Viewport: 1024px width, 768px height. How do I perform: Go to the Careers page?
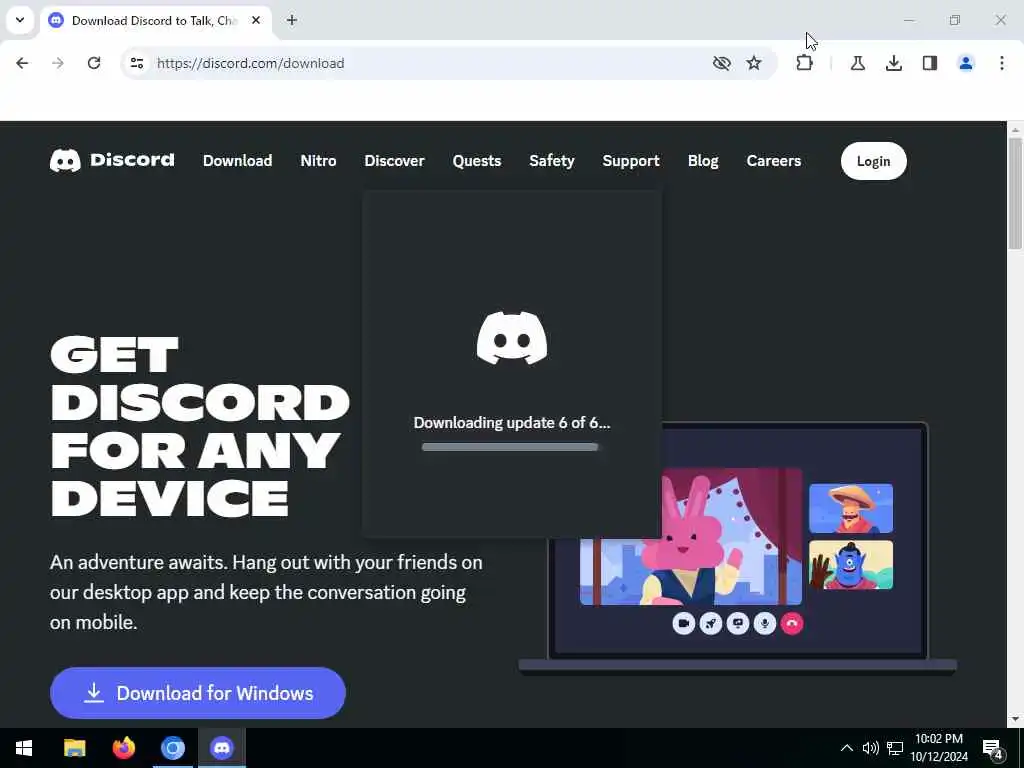774,161
